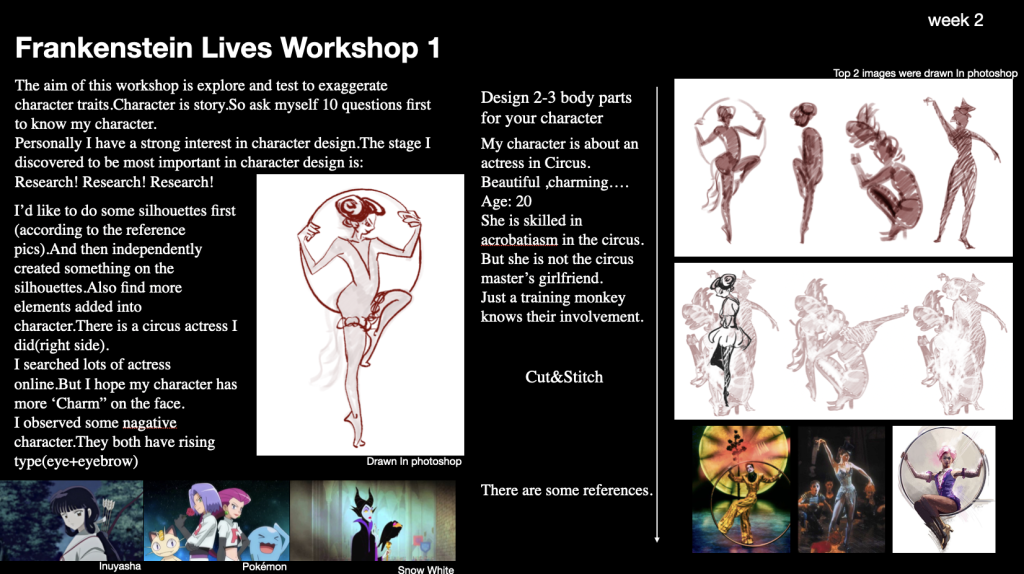Select the top silhouette sketches panel
The image size is (1024, 574).
tap(843, 168)
